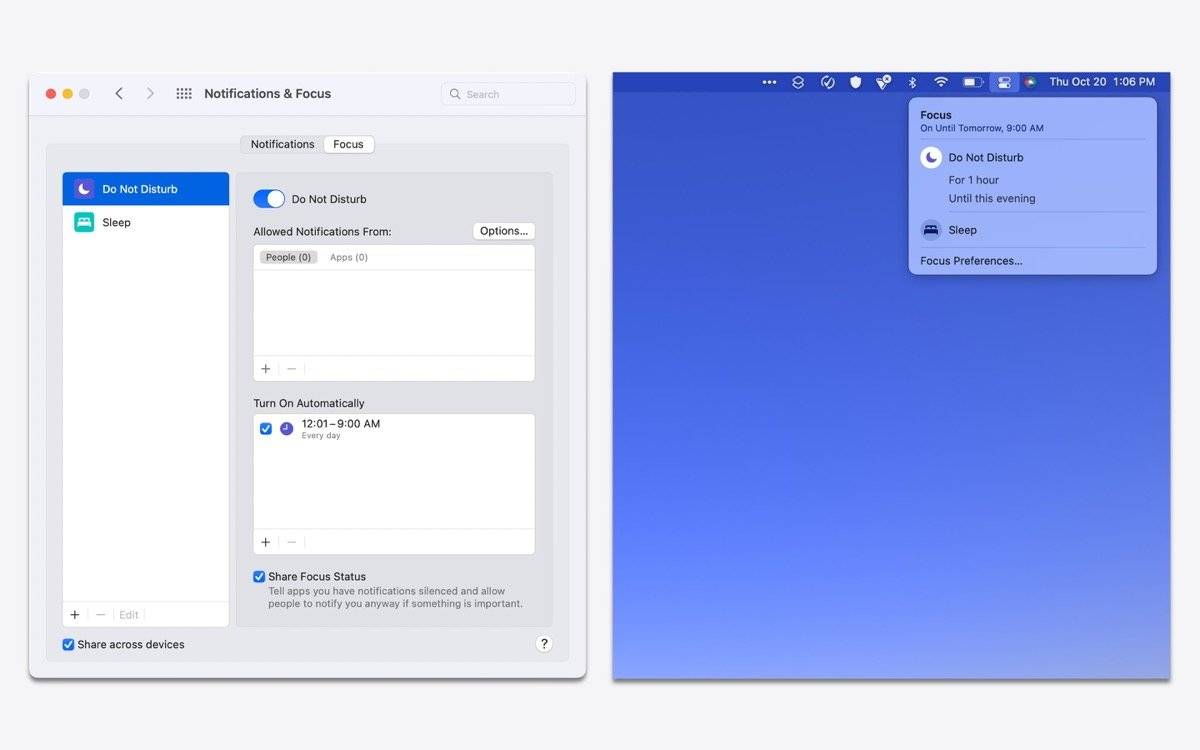Click the Sleep focus icon in Focus menu
The image size is (1200, 750).
click(x=931, y=230)
